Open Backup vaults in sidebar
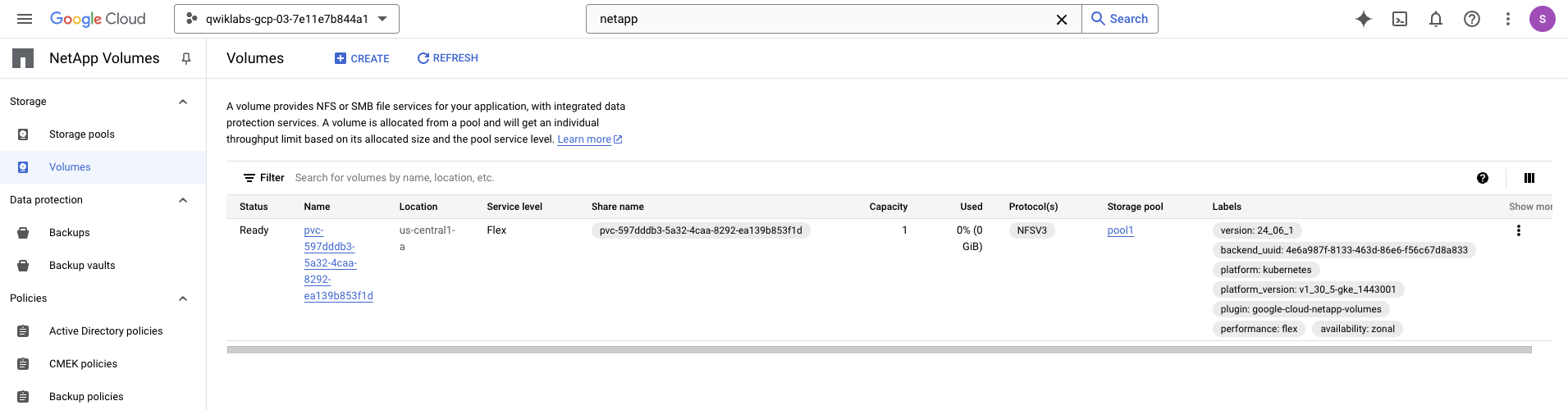 pyautogui.click(x=82, y=266)
